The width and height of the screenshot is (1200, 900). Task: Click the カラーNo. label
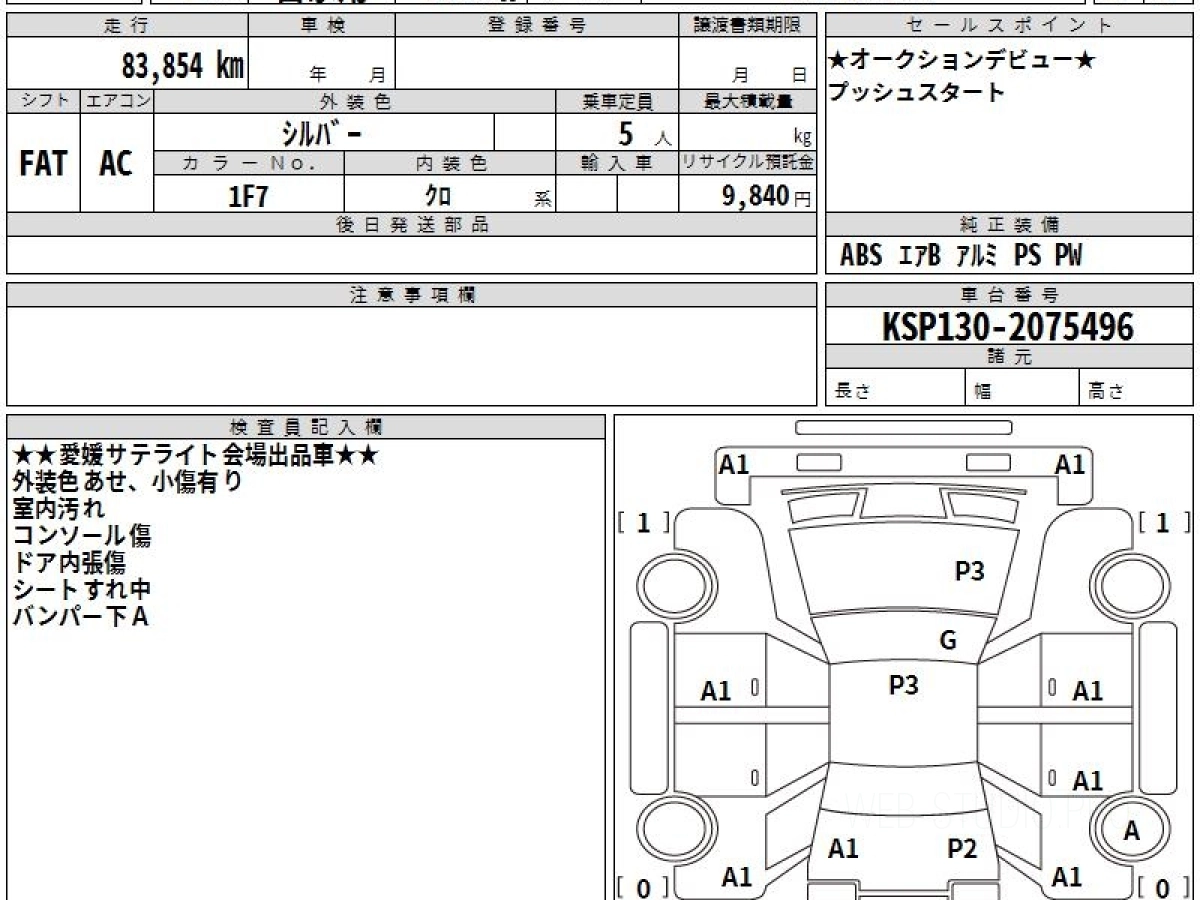[249, 163]
